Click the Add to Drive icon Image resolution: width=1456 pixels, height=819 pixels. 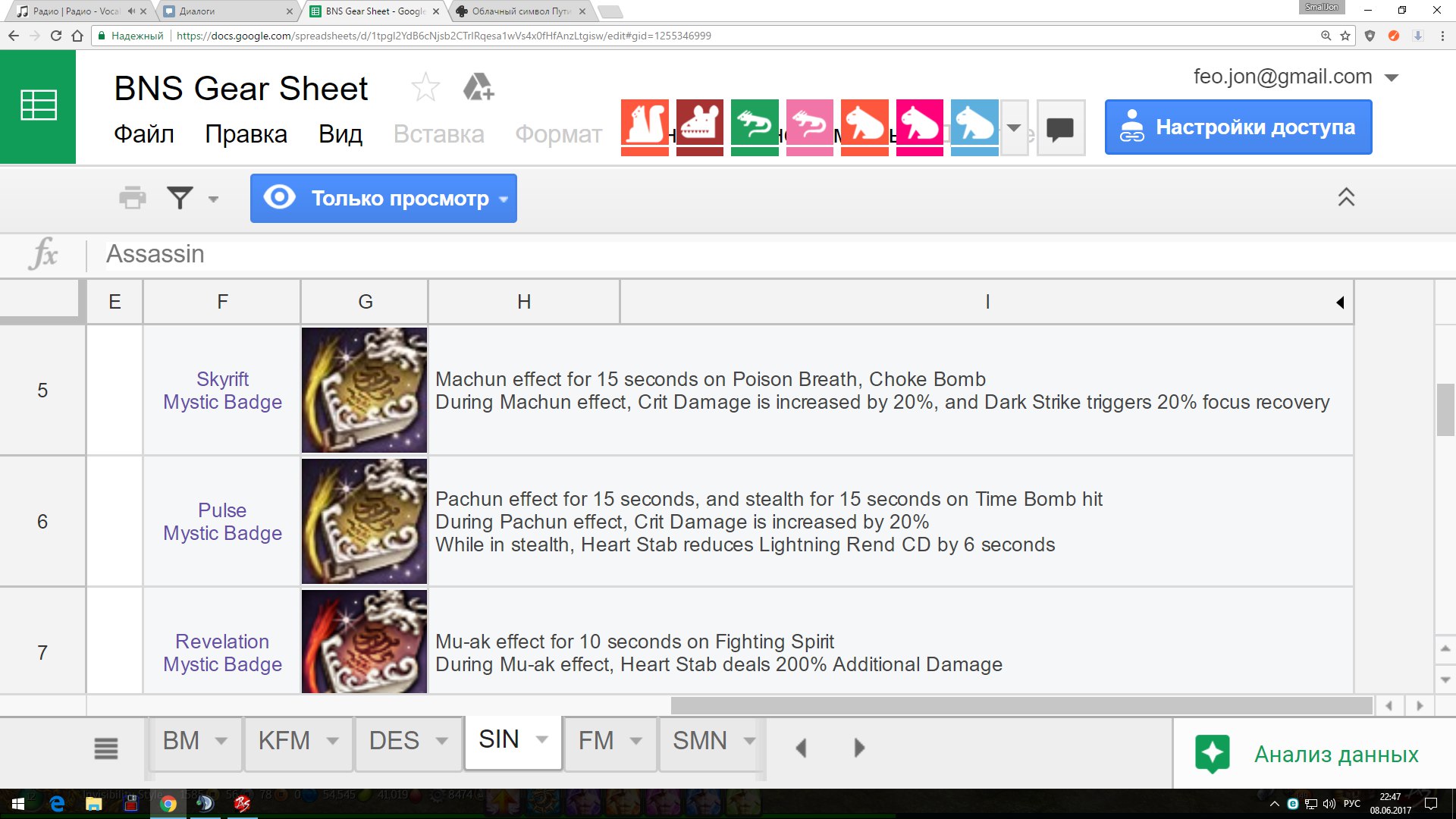coord(479,88)
